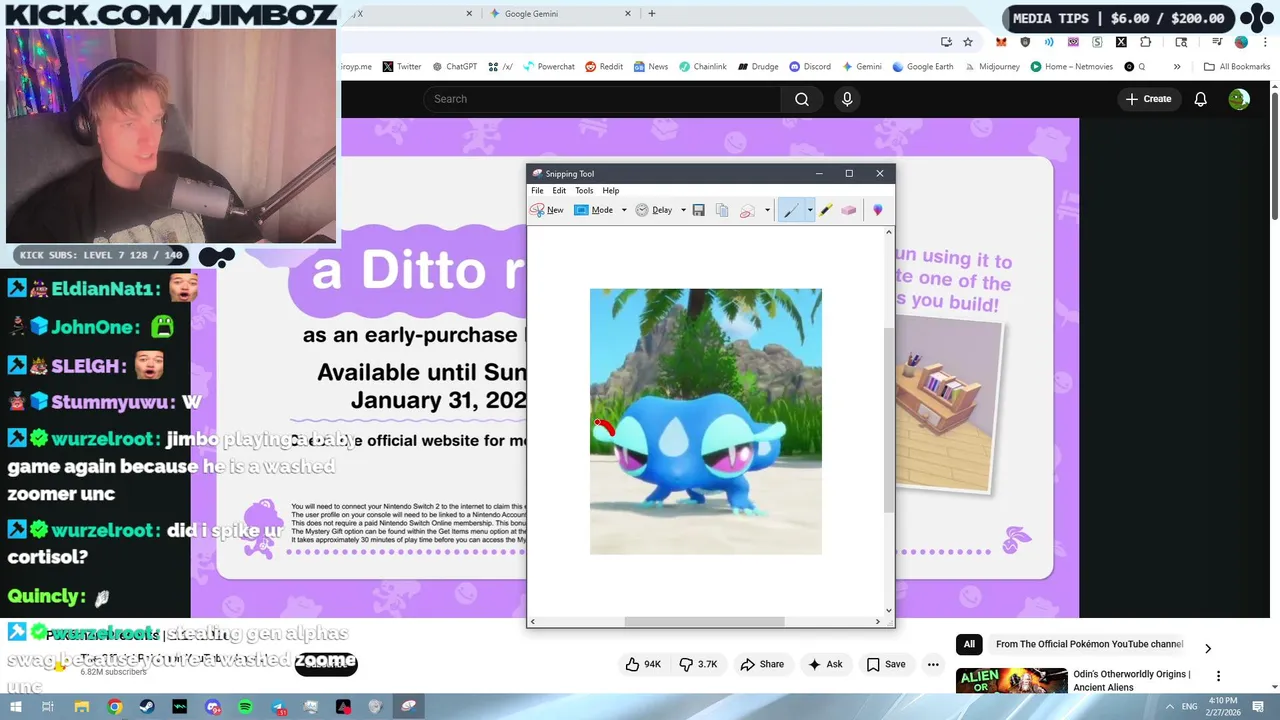Click the Mode button in Snipping Tool
The image size is (1280, 720).
point(594,210)
